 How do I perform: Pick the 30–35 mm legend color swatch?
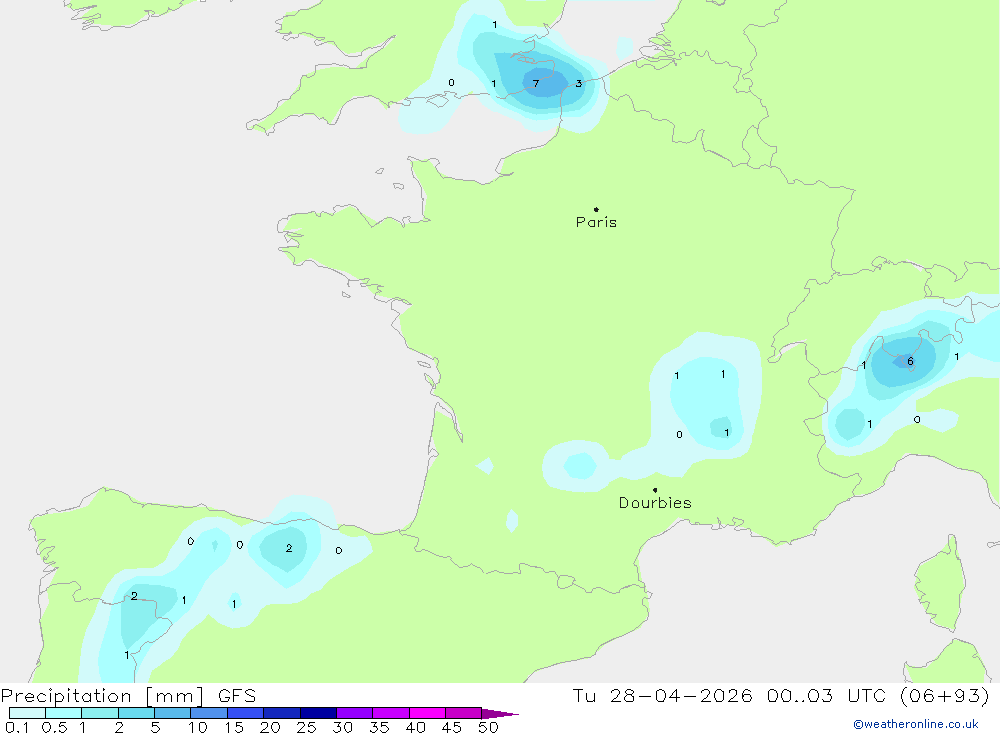[x=355, y=713]
